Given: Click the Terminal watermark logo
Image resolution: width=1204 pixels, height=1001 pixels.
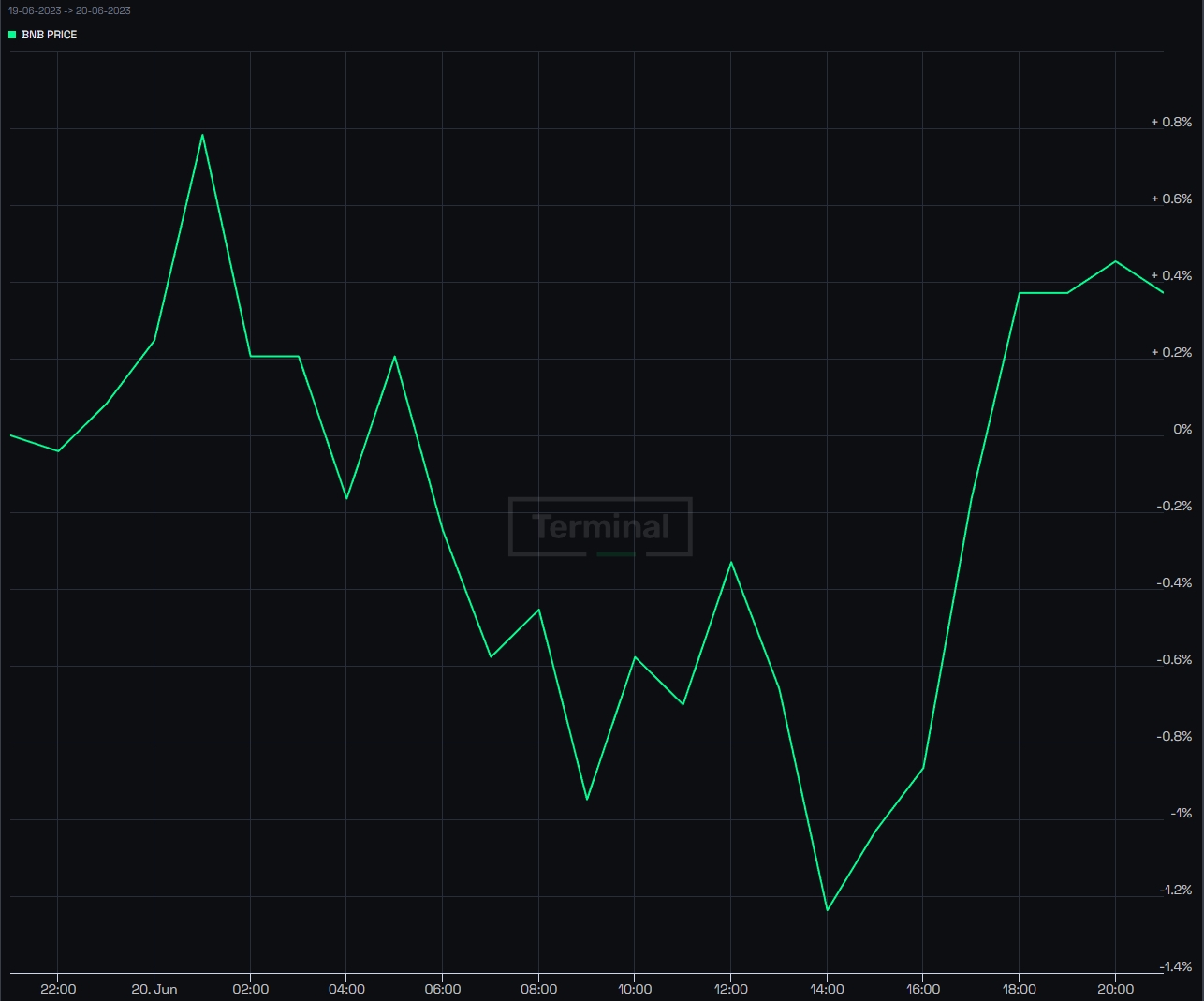Looking at the screenshot, I should pos(600,527).
